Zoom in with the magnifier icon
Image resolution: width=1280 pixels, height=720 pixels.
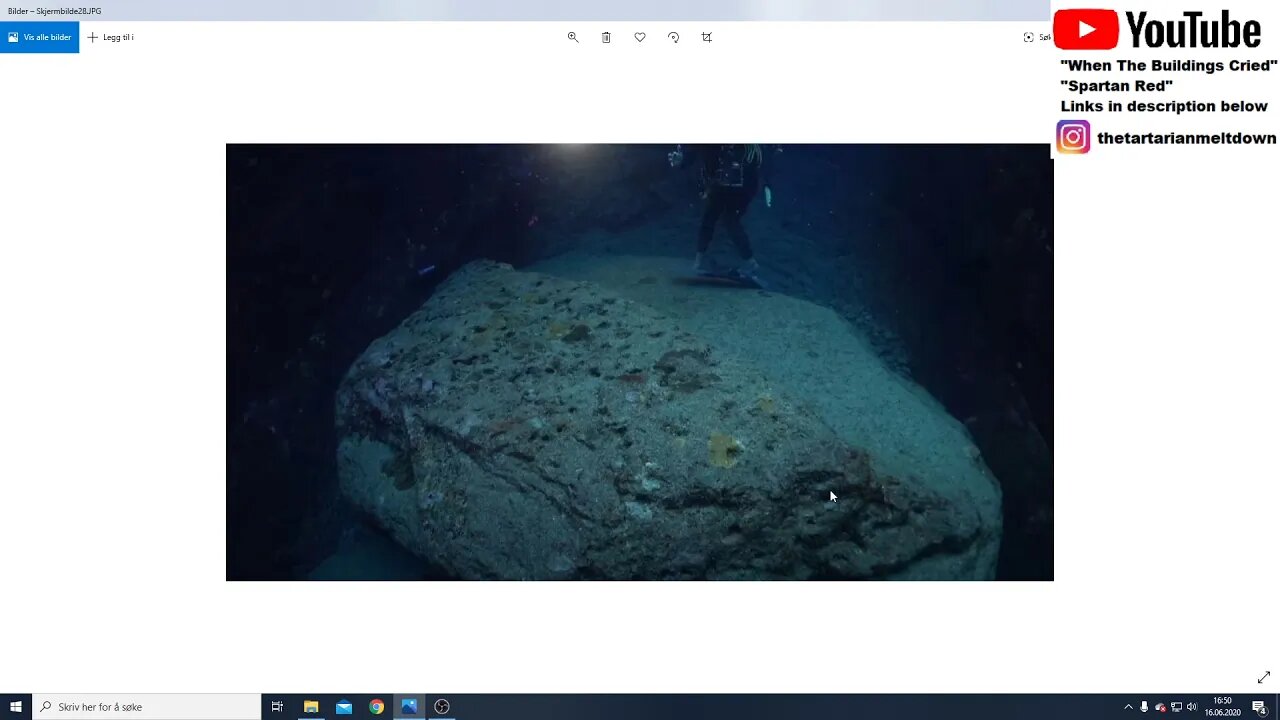(x=573, y=37)
